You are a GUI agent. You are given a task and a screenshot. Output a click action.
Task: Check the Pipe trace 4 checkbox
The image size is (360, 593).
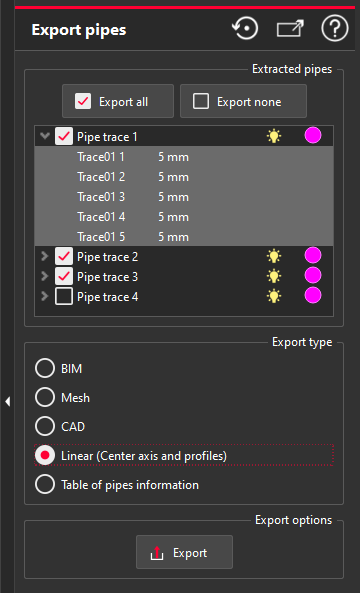tap(64, 297)
